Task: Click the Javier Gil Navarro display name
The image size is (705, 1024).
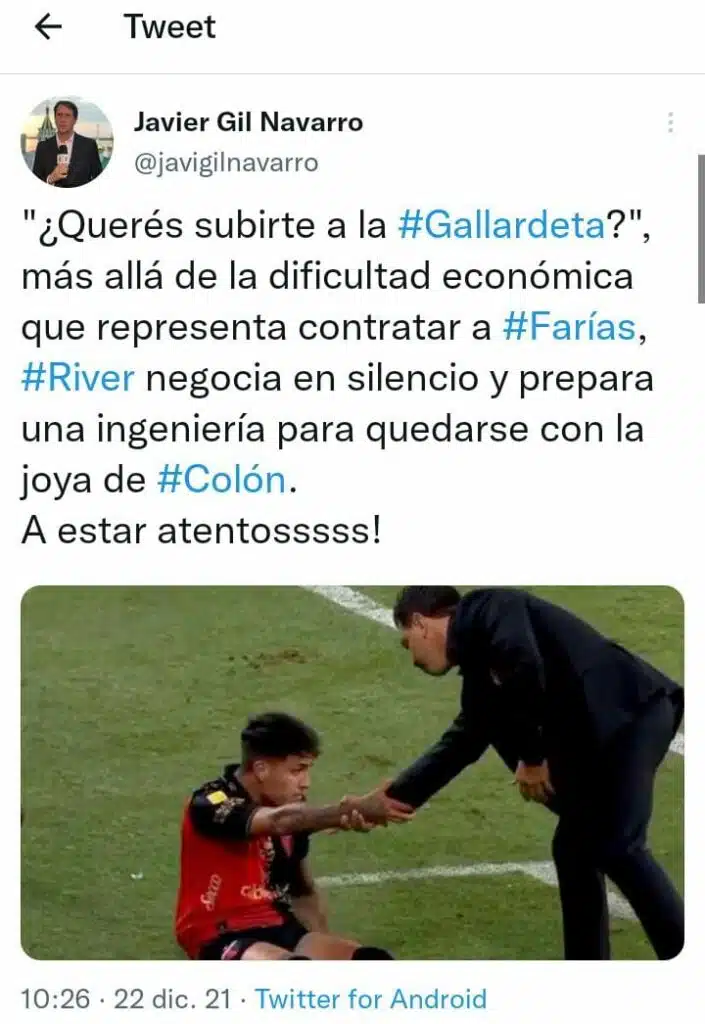Action: pyautogui.click(x=248, y=122)
